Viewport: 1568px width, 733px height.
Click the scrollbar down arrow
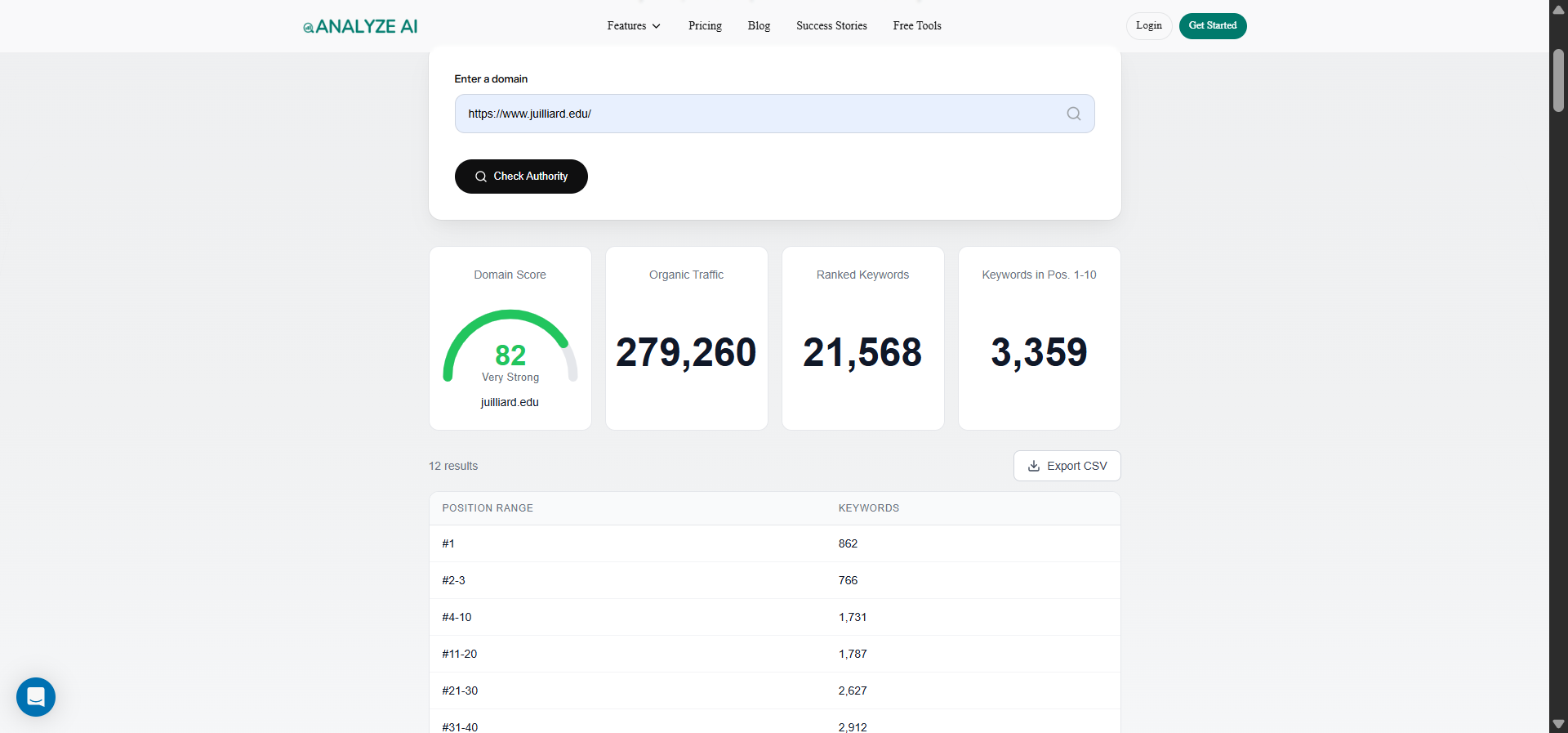click(1558, 724)
